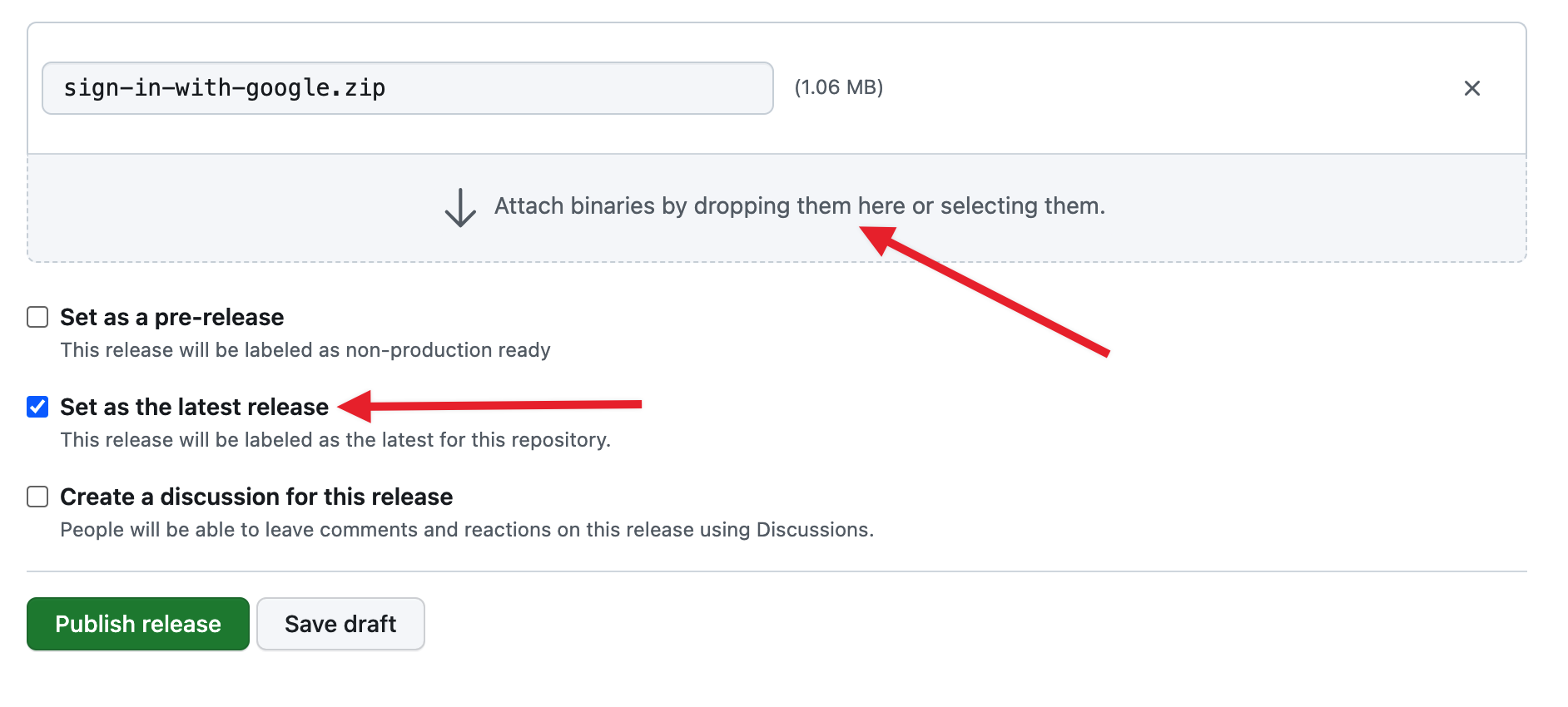Click blank space right of the file size
The height and width of the screenshot is (707, 1568).
[x=1165, y=88]
